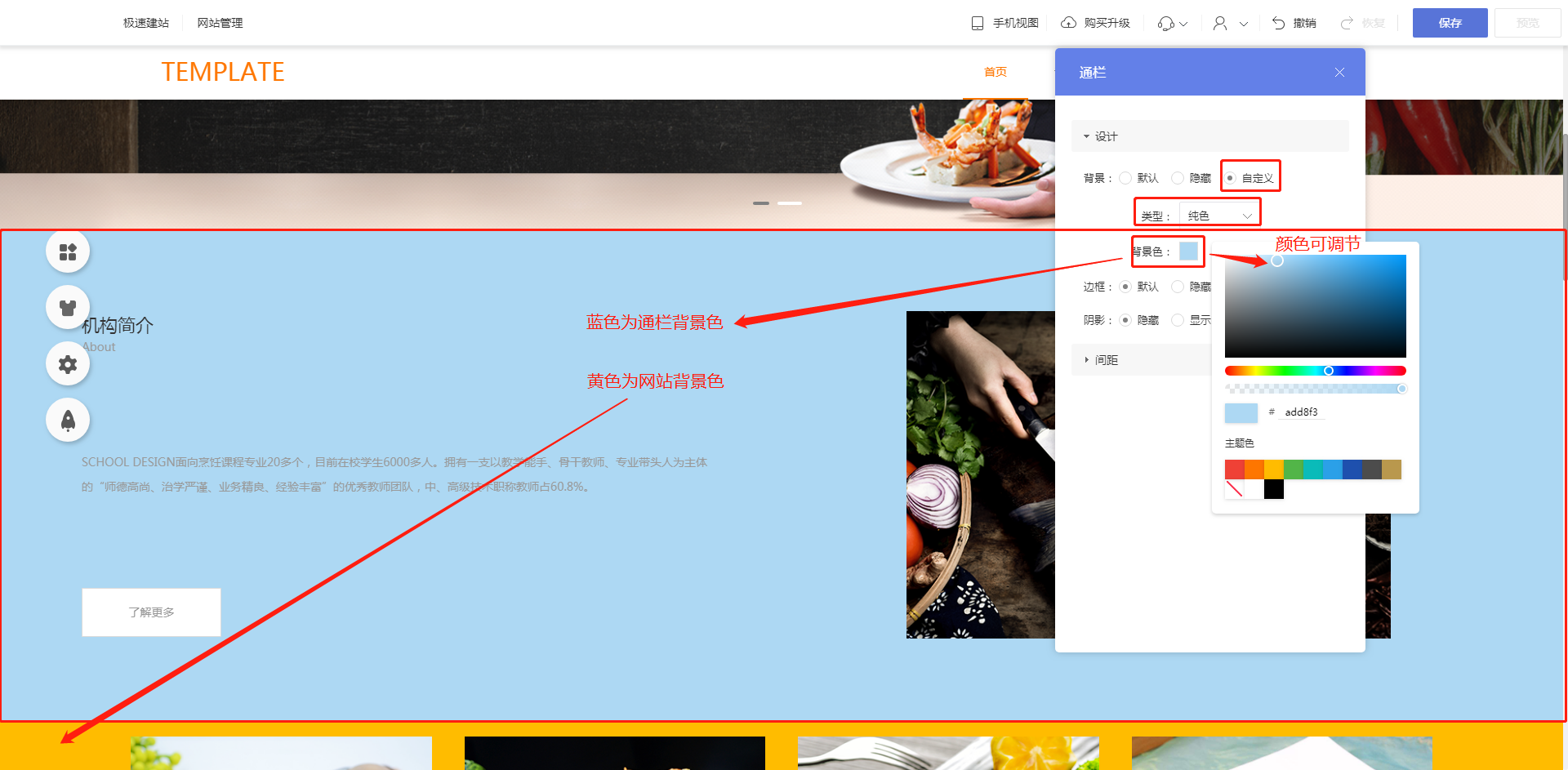Click the 保存 button
The width and height of the screenshot is (1568, 770).
(x=1450, y=23)
